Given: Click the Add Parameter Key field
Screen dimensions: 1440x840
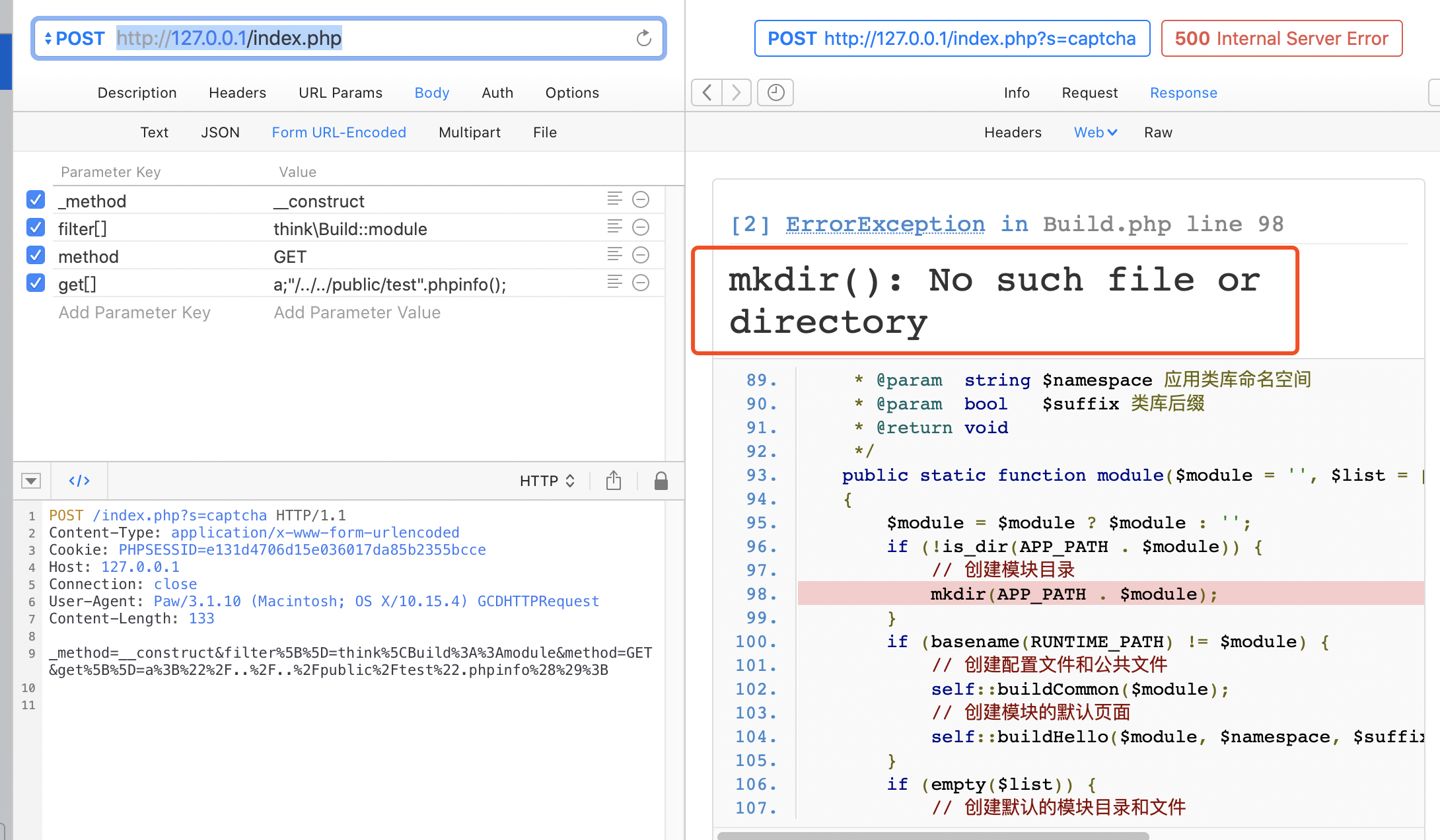Looking at the screenshot, I should (135, 312).
